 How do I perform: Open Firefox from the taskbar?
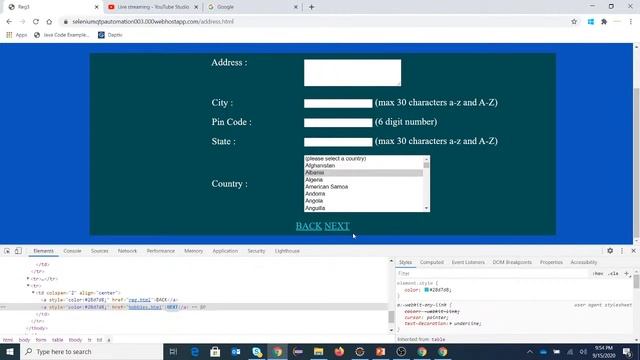339,351
